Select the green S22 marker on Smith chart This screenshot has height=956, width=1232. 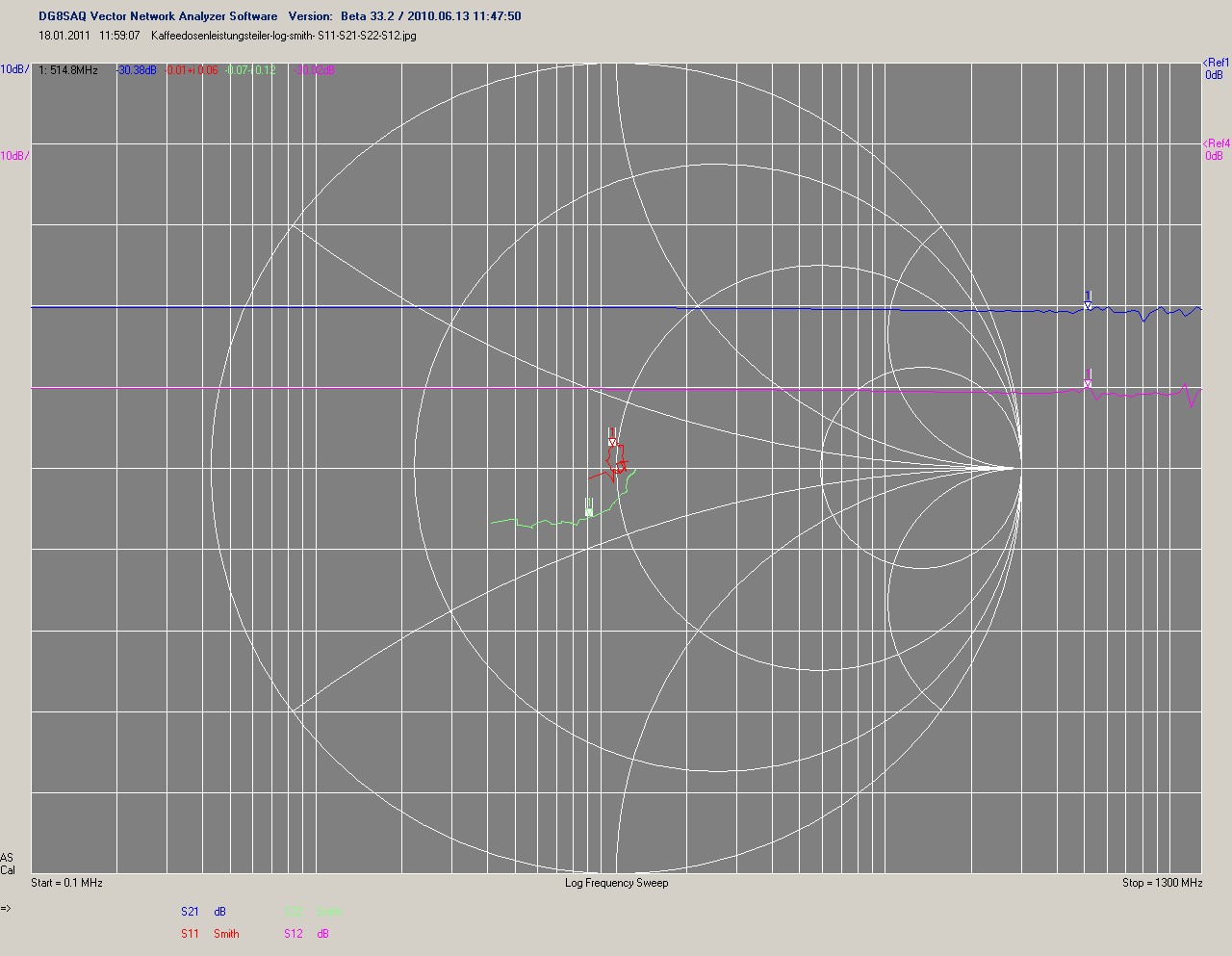(x=589, y=507)
